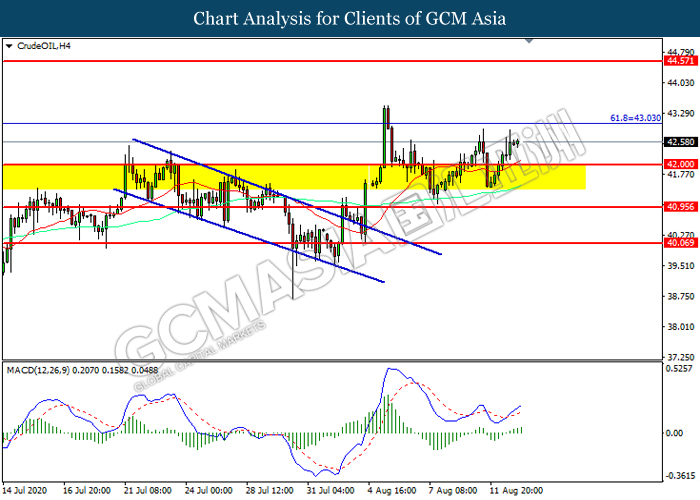The image size is (700, 500).
Task: Click the Fibonacci label 61.8=43.030
Action: 635,118
